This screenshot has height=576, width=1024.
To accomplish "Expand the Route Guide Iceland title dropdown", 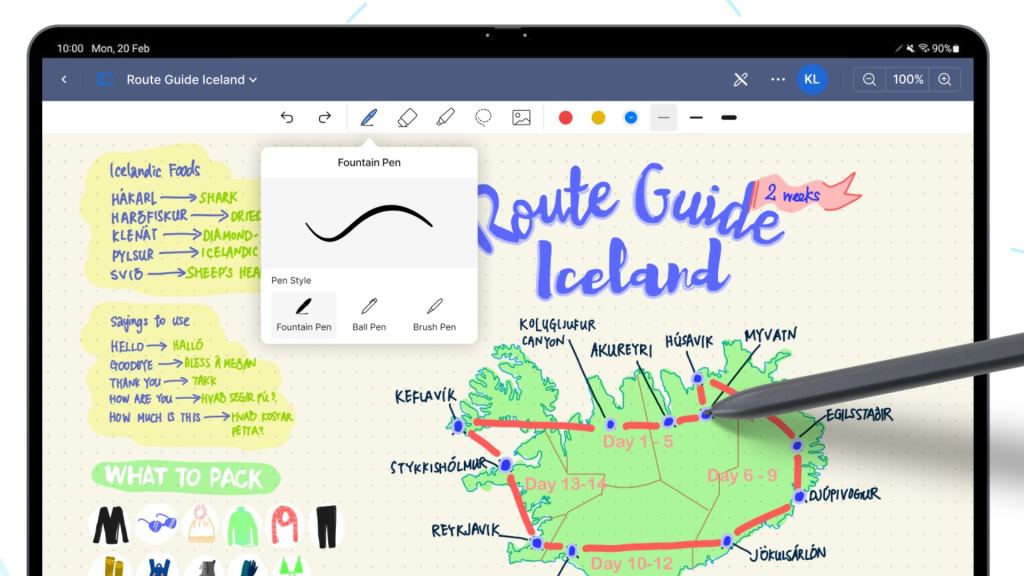I will 253,80.
